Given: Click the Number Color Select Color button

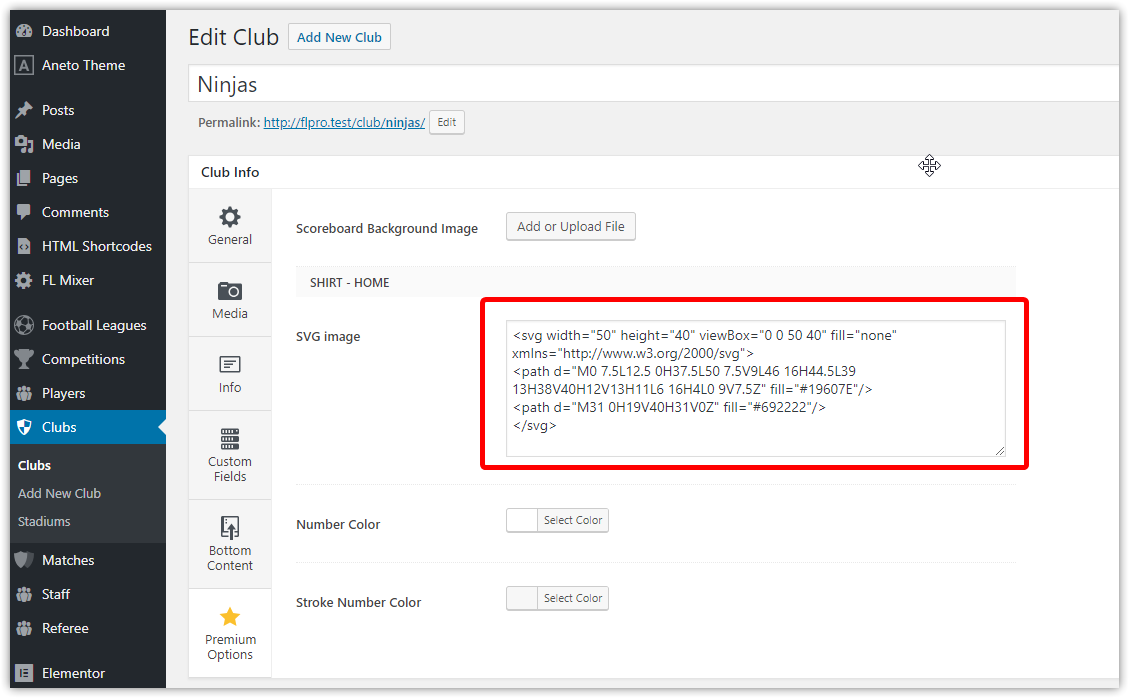Looking at the screenshot, I should pos(573,520).
